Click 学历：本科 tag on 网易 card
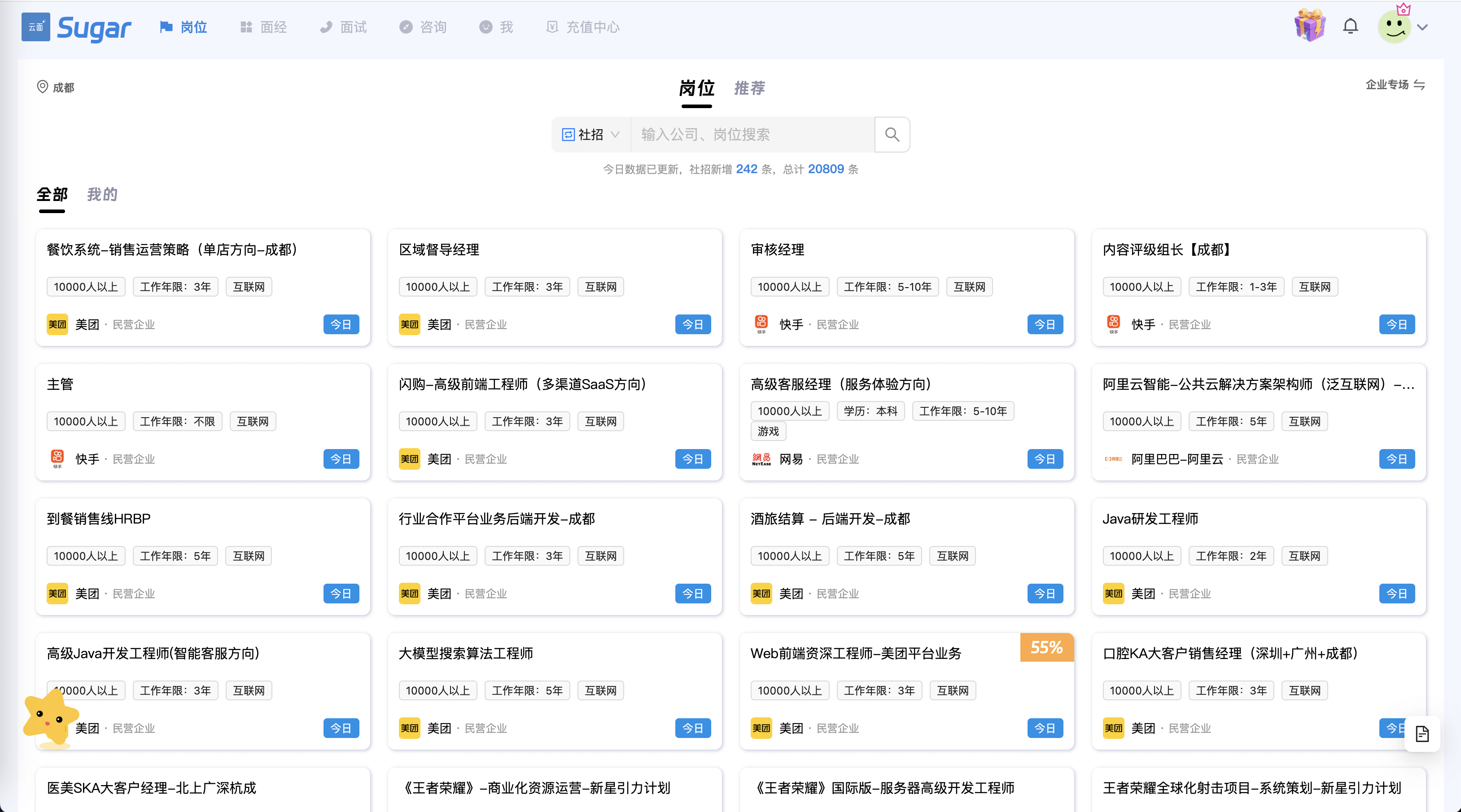 pos(870,410)
